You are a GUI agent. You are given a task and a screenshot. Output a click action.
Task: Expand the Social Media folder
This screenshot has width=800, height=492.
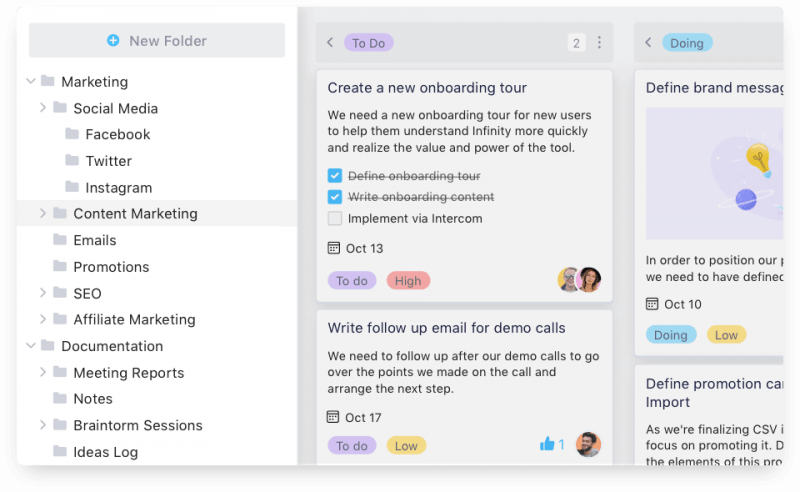point(43,108)
